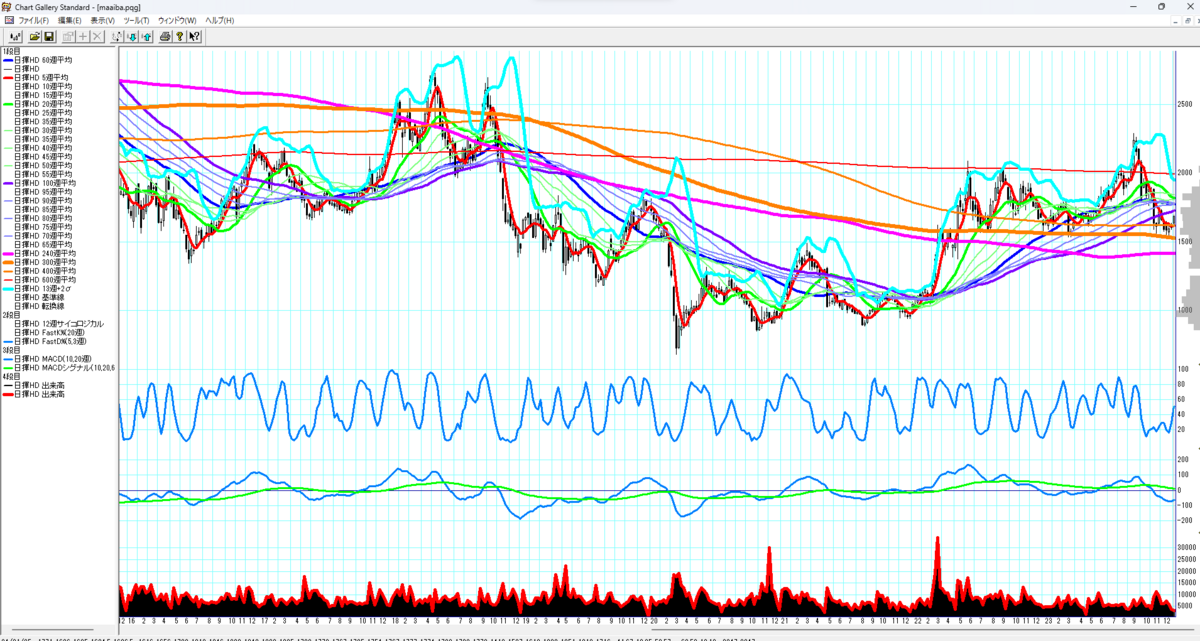Image resolution: width=1200 pixels, height=641 pixels.
Task: Click the greyed rotate arrows toolbar icon
Action: [117, 37]
